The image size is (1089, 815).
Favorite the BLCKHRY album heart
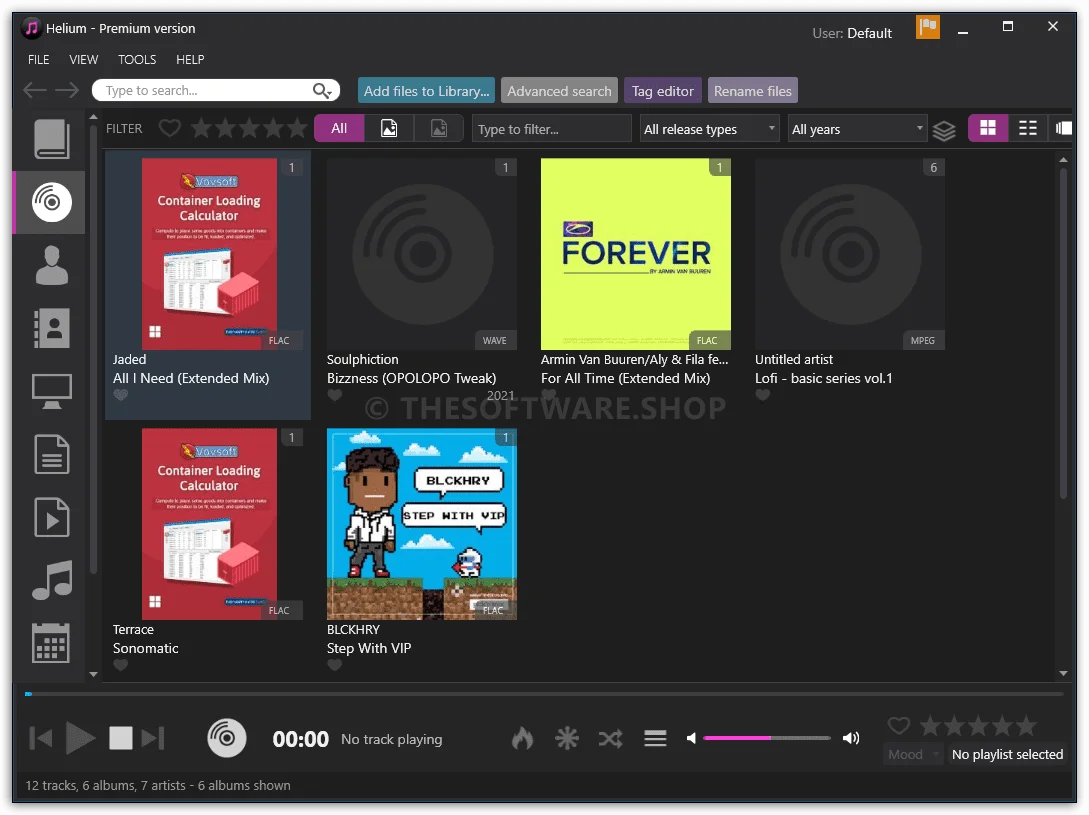pos(335,665)
